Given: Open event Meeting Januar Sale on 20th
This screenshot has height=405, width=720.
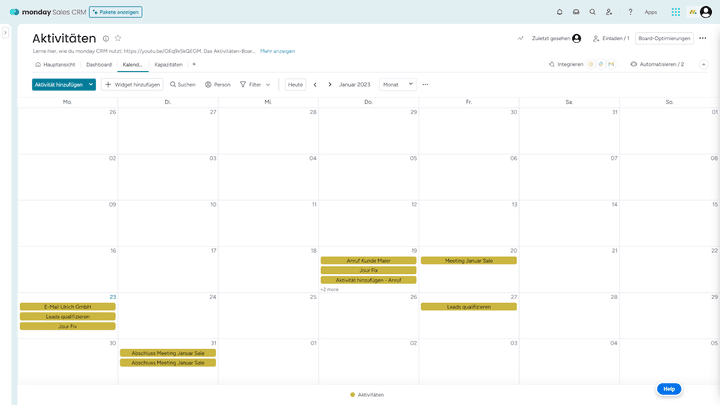Looking at the screenshot, I should coord(469,260).
